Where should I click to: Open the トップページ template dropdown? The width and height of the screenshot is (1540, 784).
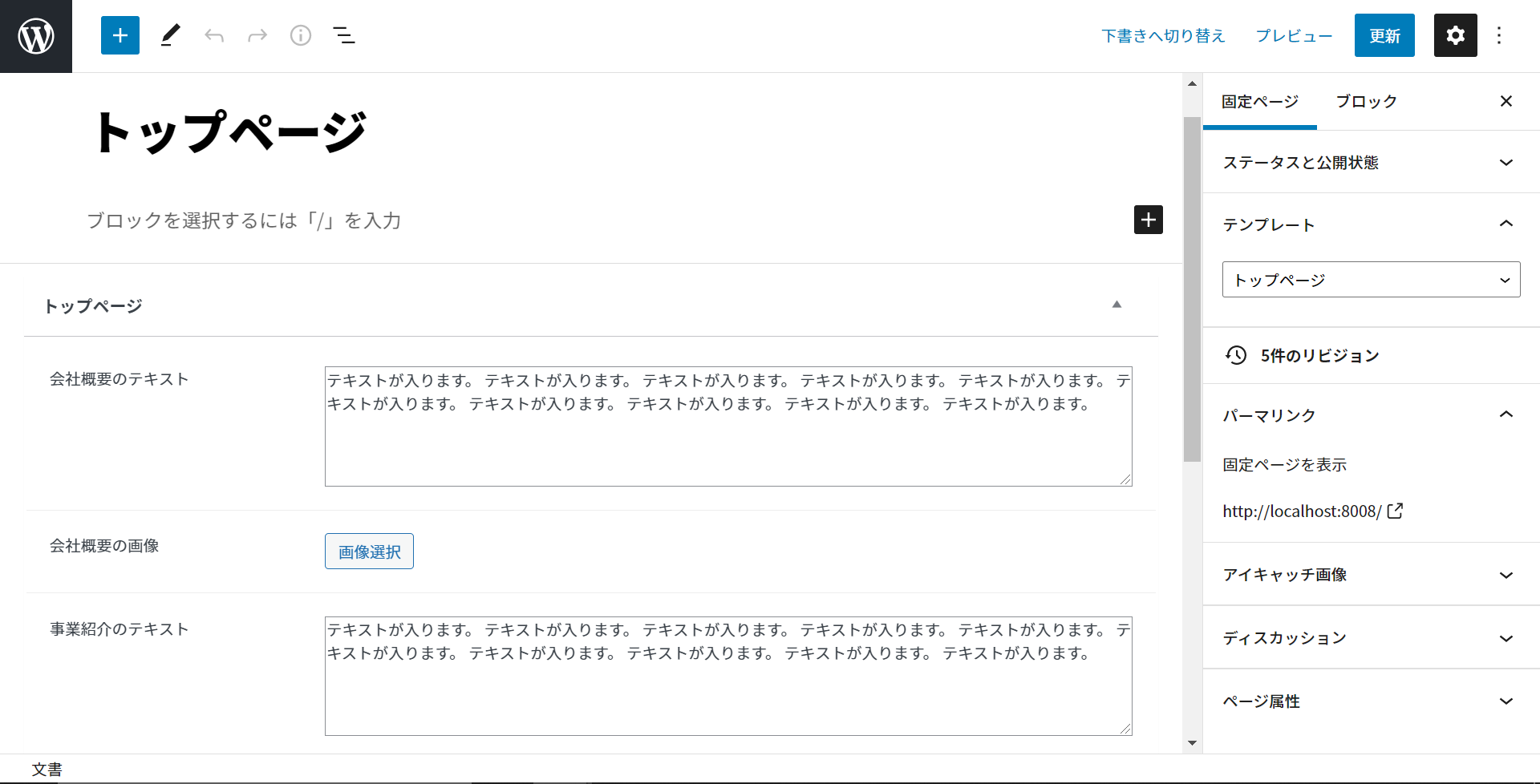(x=1371, y=280)
